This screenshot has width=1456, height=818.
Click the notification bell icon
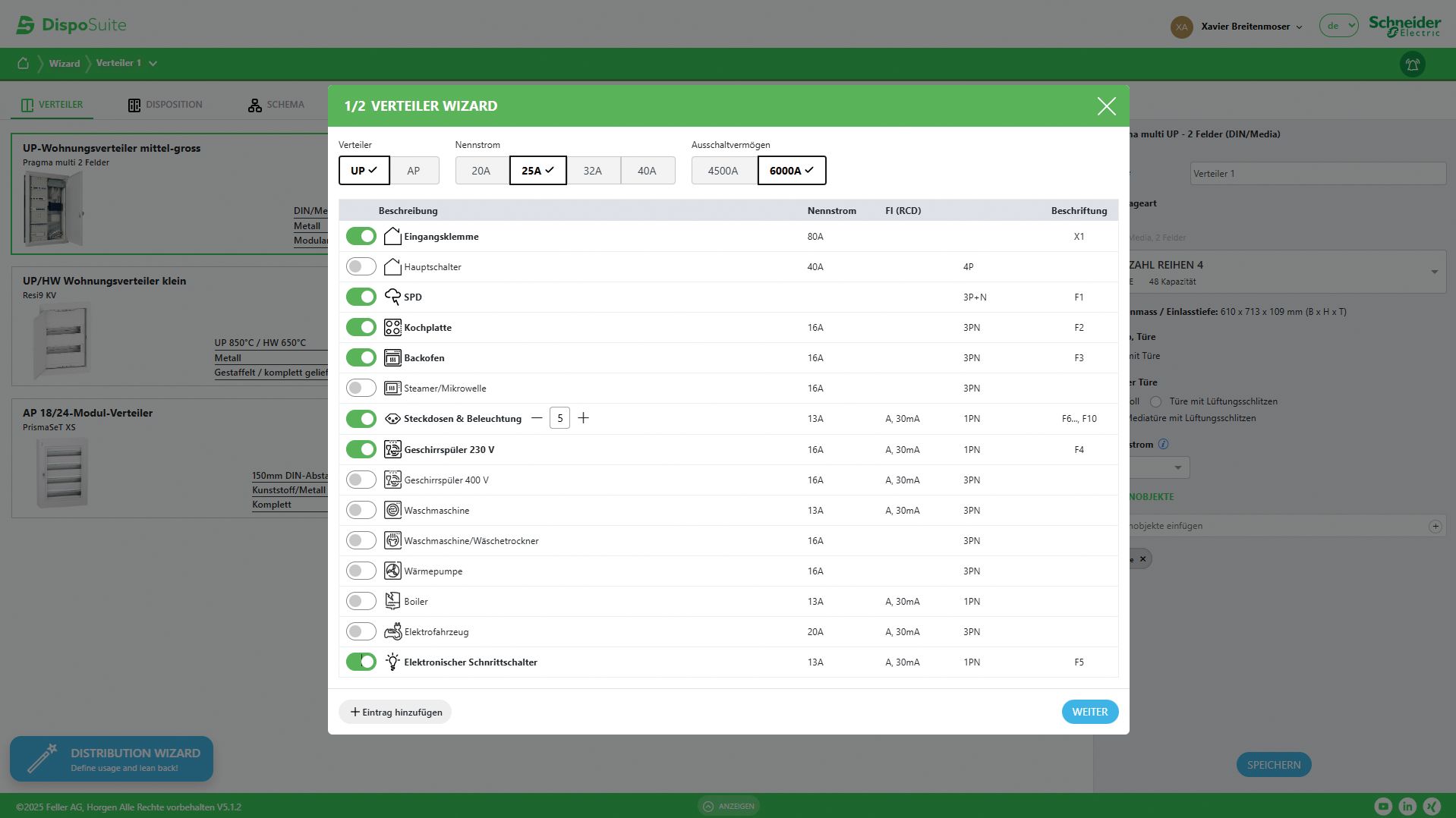coord(1412,64)
